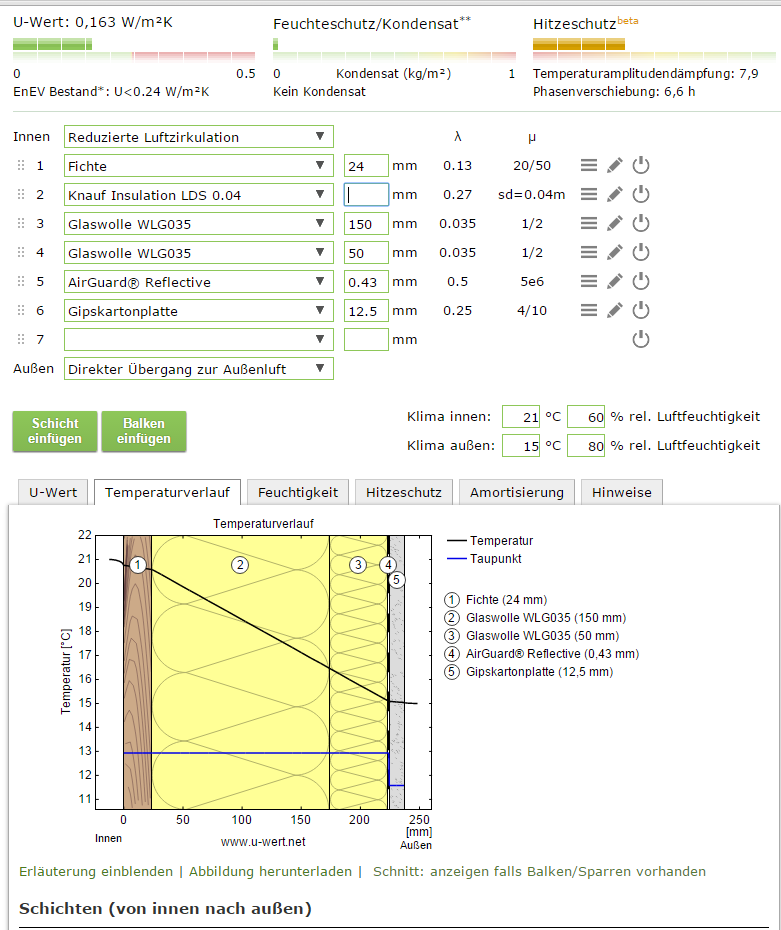Click pencil icon on 50 mm Glaswolle row
Screen dimensions: 781x930
616,253
